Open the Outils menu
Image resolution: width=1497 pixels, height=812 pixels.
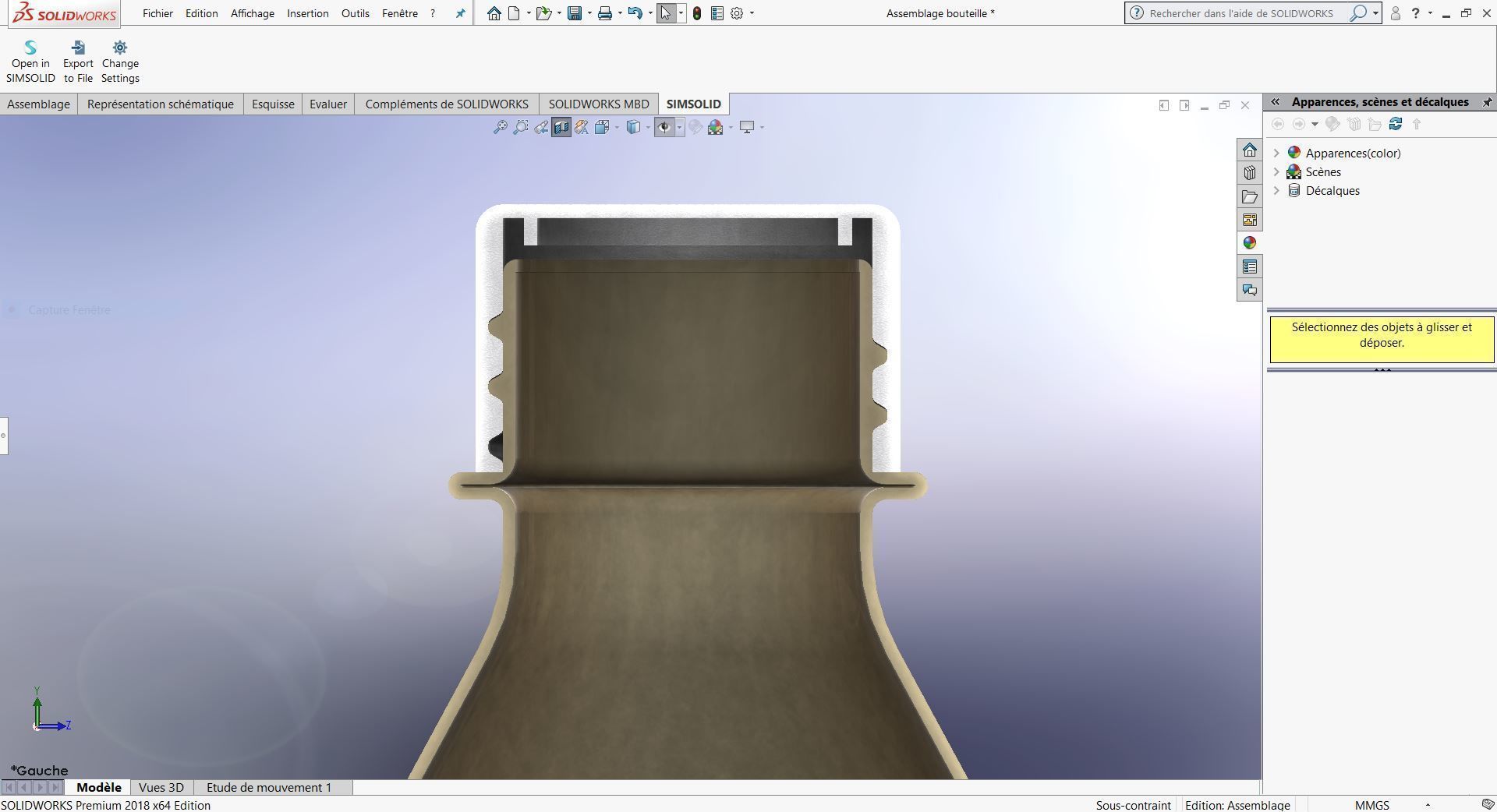coord(355,13)
